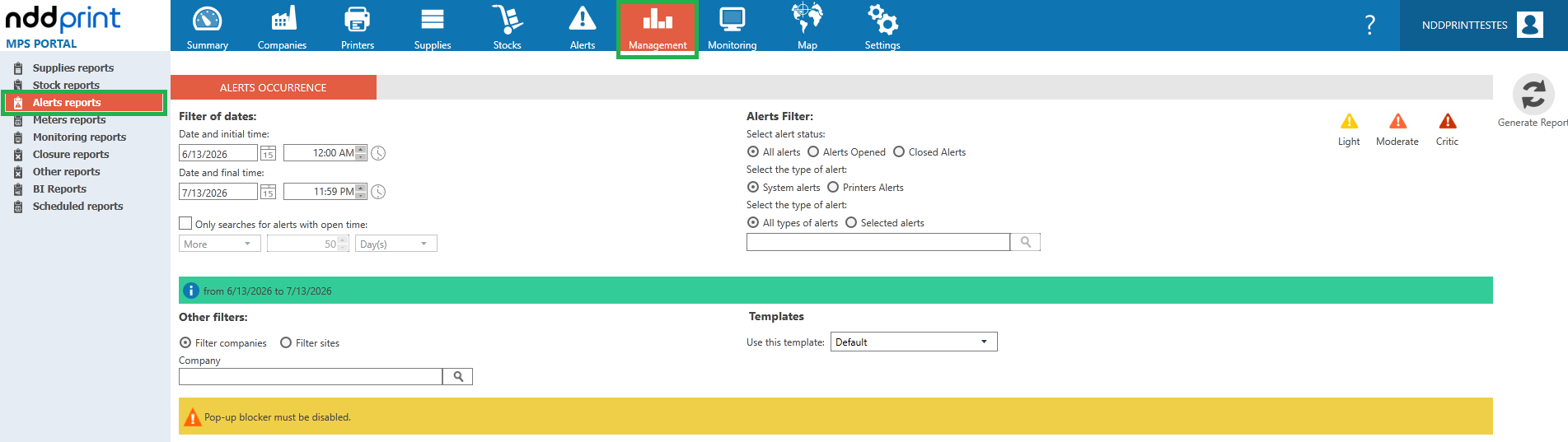Choose the Filter sites radio button
Viewport: 1568px width, 442px height.
tap(286, 342)
